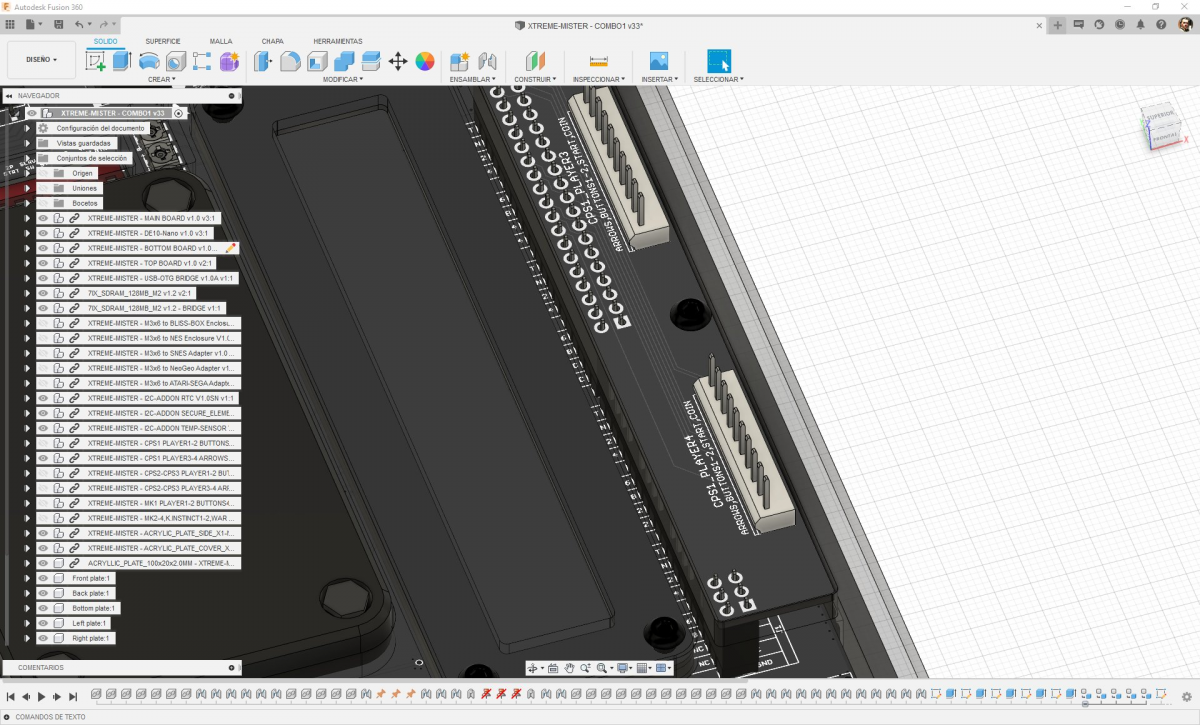Expand the COMENTARIOS panel
This screenshot has width=1200, height=725.
(x=231, y=667)
